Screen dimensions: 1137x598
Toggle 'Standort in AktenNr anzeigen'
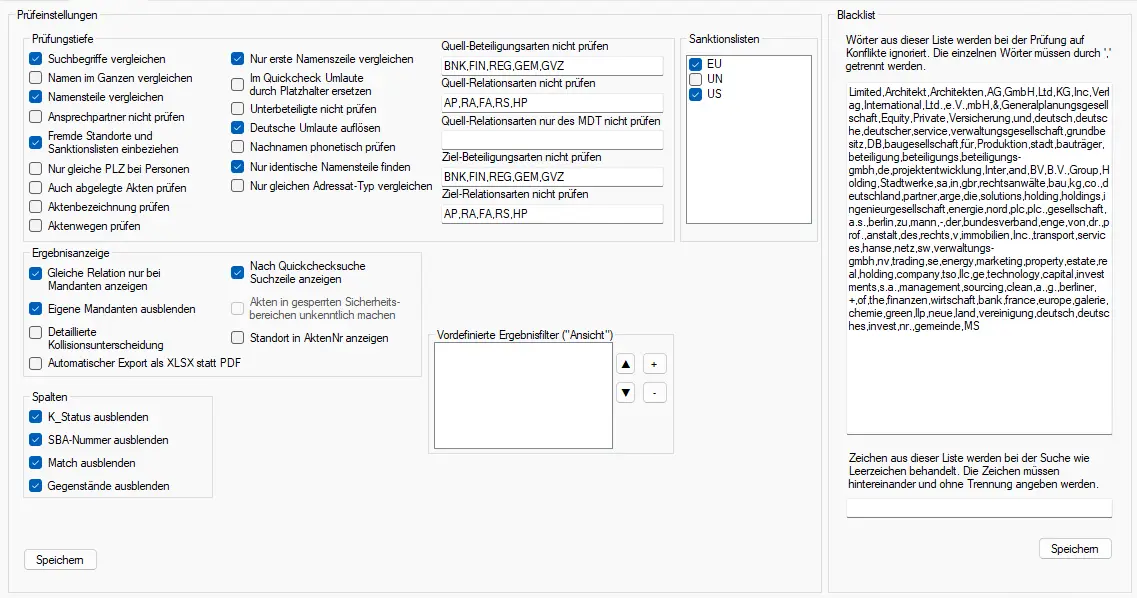[237, 337]
